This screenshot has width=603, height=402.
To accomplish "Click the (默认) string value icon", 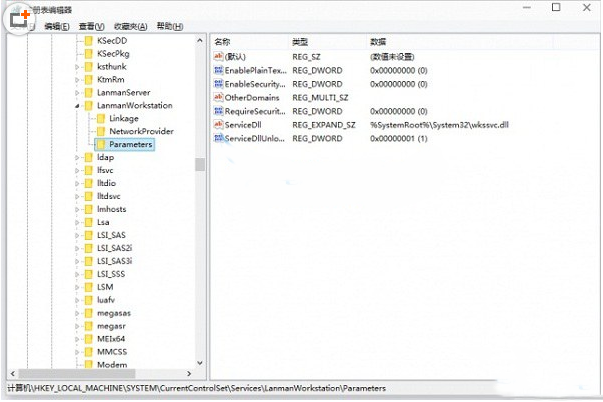I will [218, 57].
